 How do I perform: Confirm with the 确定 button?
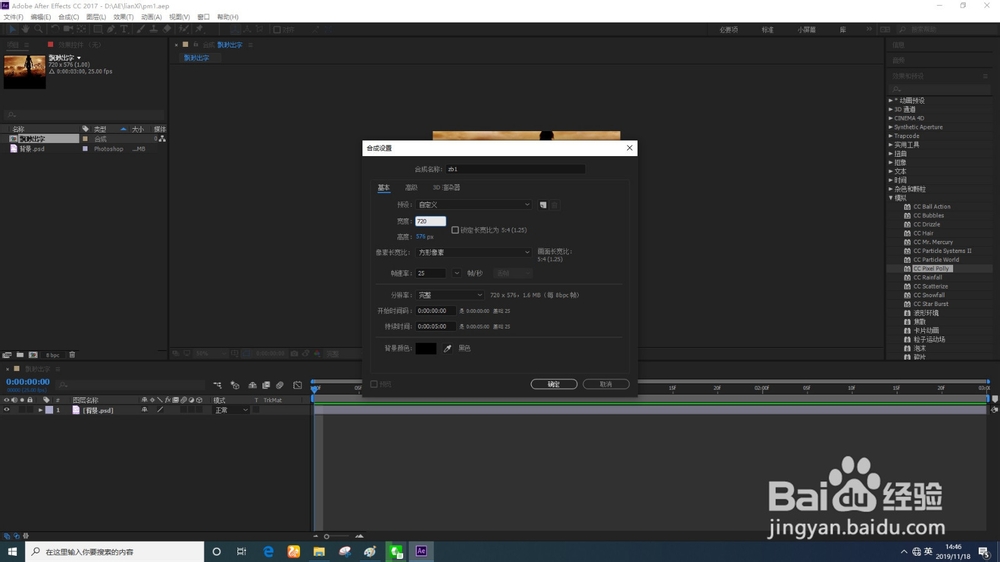(x=554, y=384)
